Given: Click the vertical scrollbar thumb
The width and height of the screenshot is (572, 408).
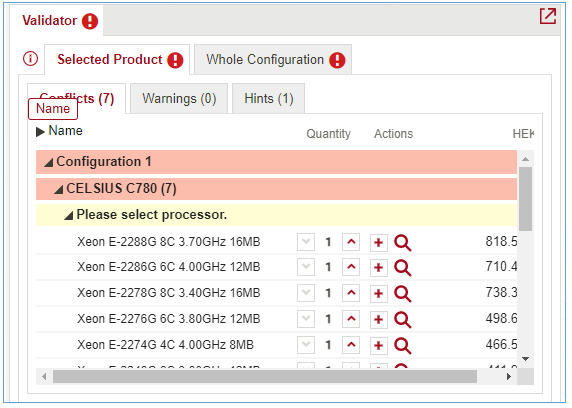Looking at the screenshot, I should [x=526, y=199].
